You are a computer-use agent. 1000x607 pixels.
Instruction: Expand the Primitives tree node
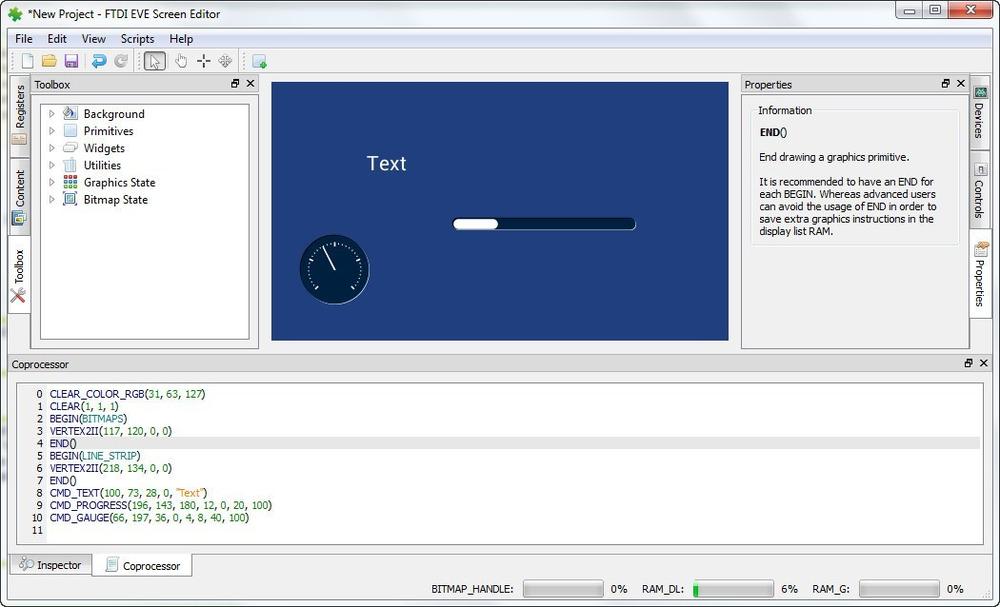click(52, 131)
